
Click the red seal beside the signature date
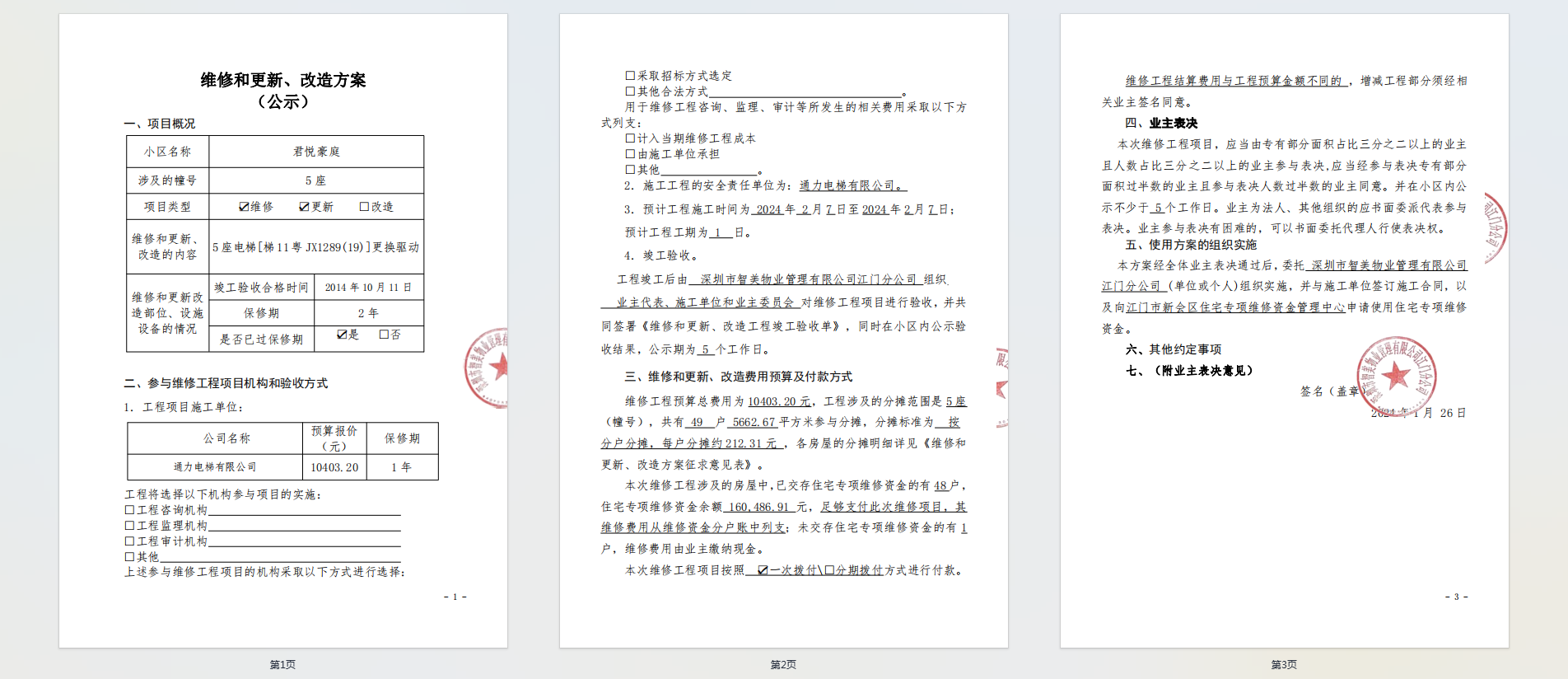pyautogui.click(x=1396, y=376)
